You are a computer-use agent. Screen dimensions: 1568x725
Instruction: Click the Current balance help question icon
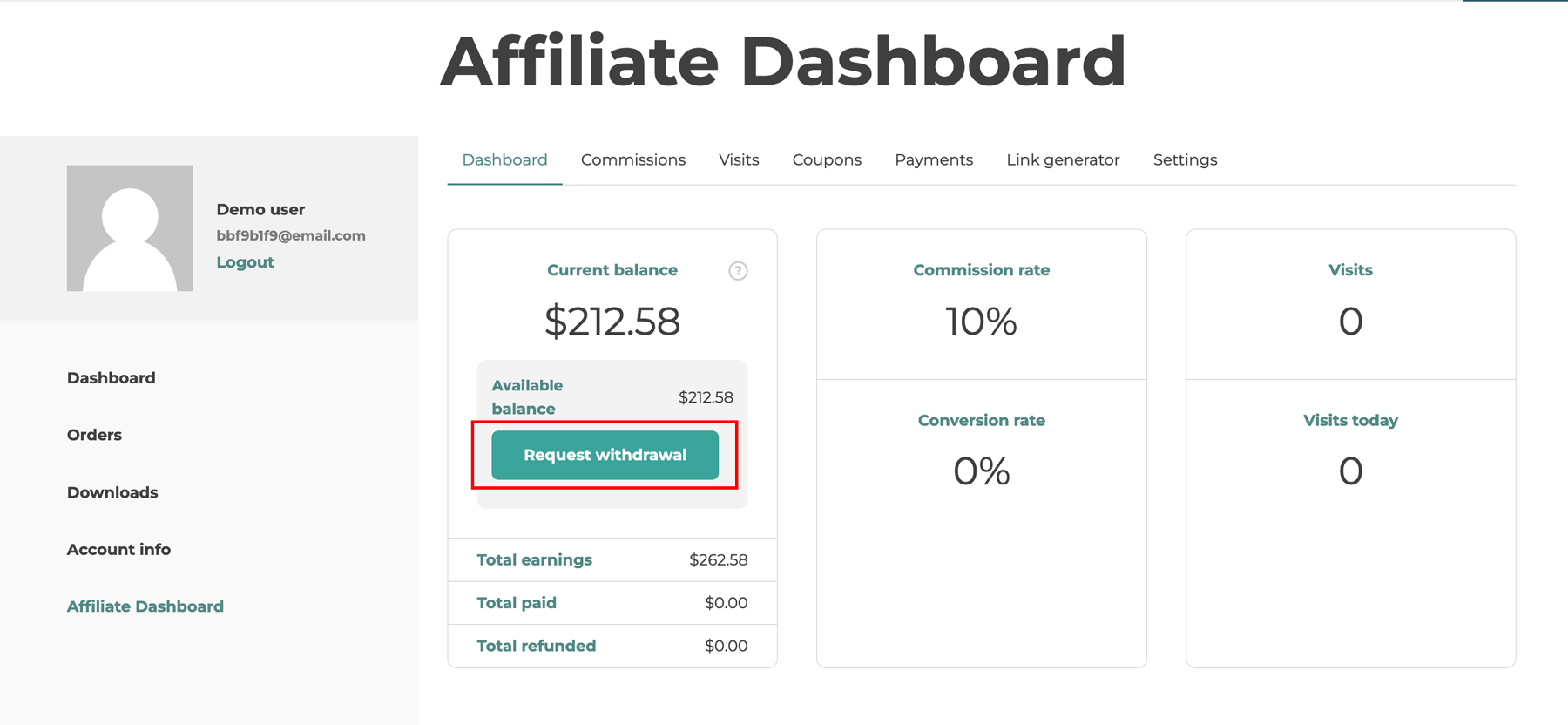pos(738,271)
